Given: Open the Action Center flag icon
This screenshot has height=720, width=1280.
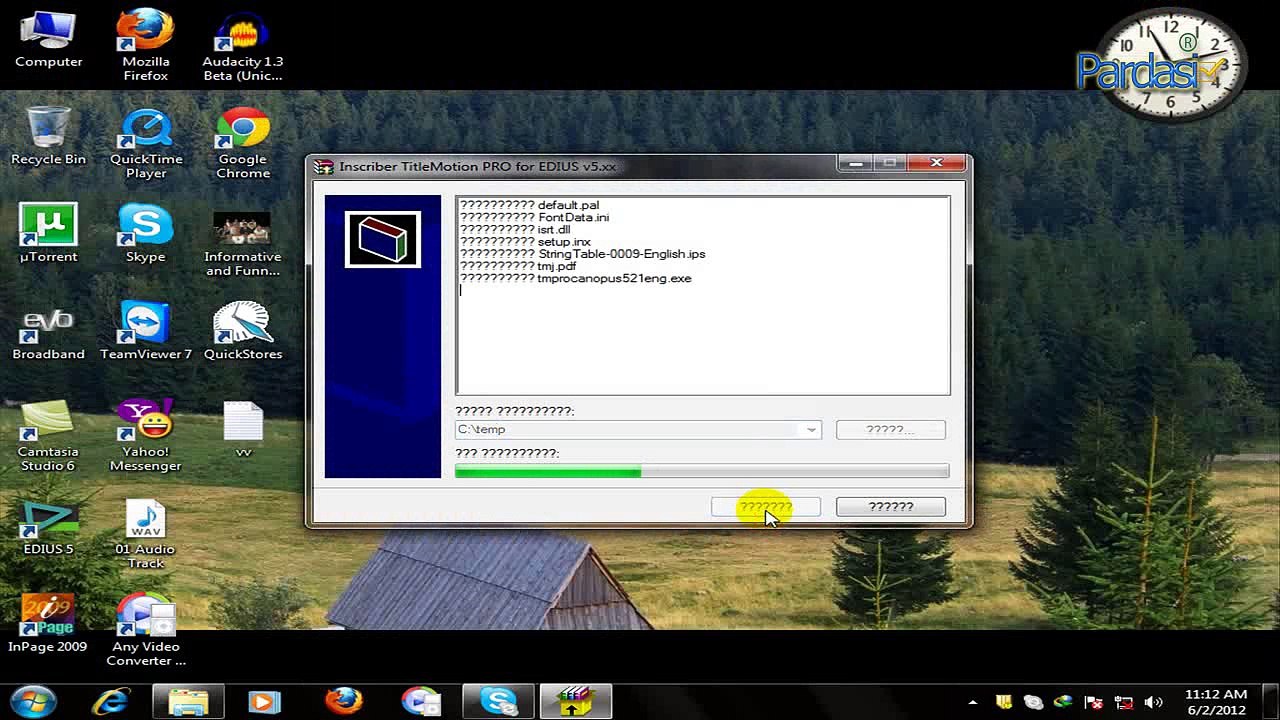Looking at the screenshot, I should pos(1093,702).
